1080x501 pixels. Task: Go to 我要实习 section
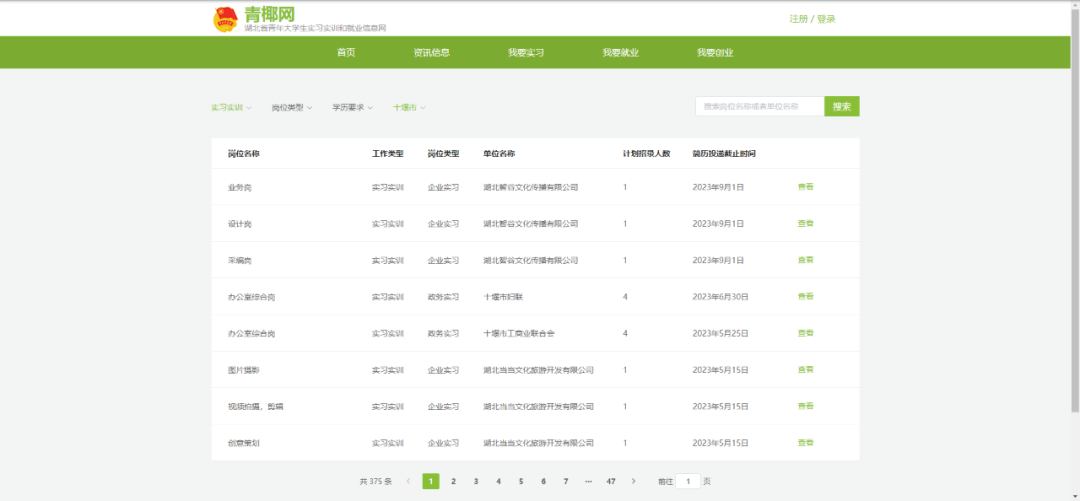click(526, 52)
